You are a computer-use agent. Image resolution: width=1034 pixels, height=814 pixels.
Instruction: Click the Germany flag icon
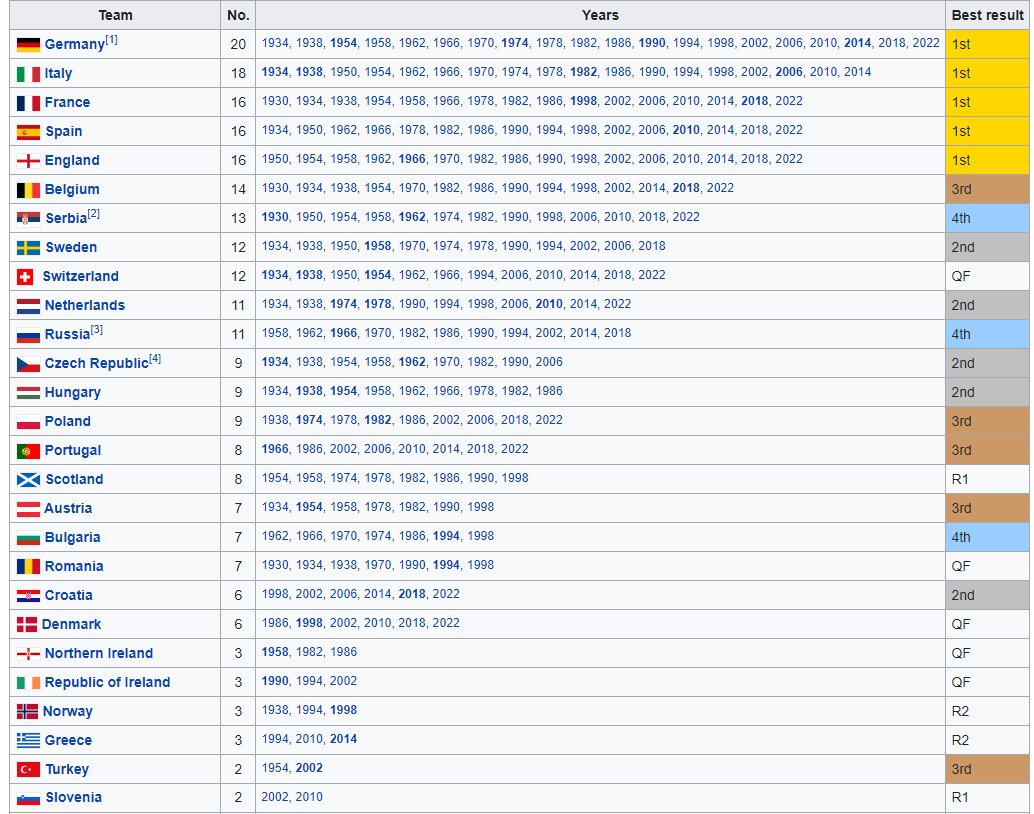tap(28, 45)
